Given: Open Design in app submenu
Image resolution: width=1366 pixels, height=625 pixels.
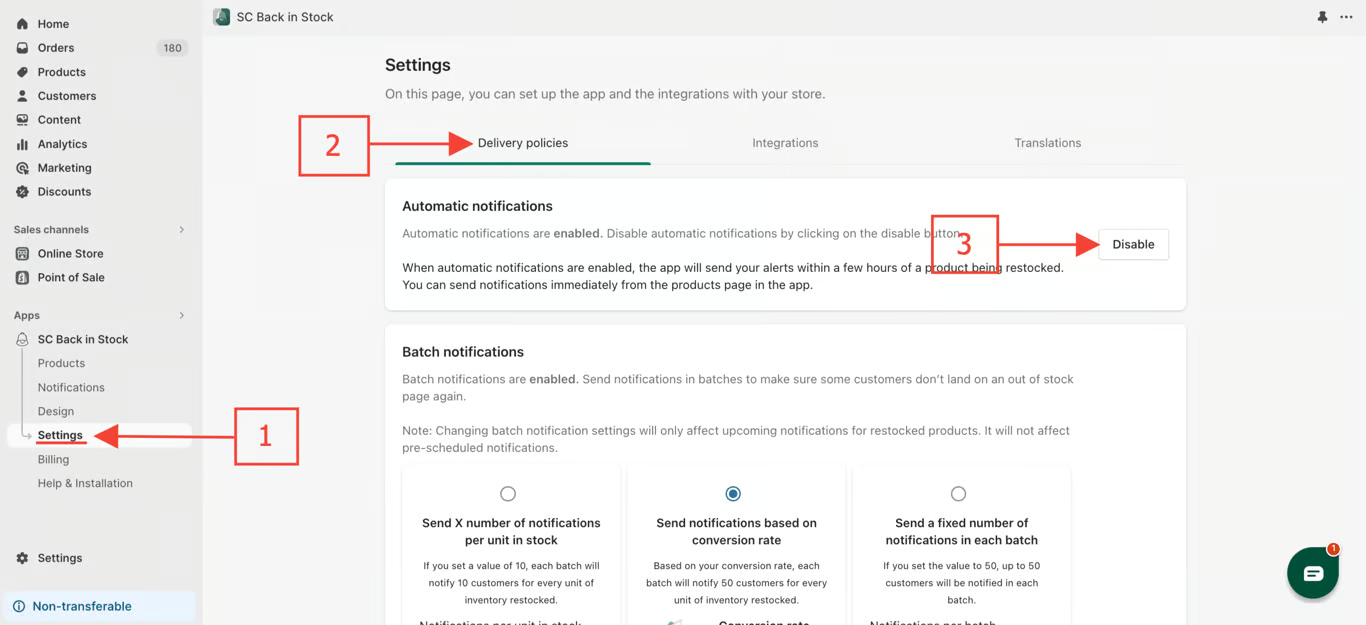Looking at the screenshot, I should [x=56, y=412].
